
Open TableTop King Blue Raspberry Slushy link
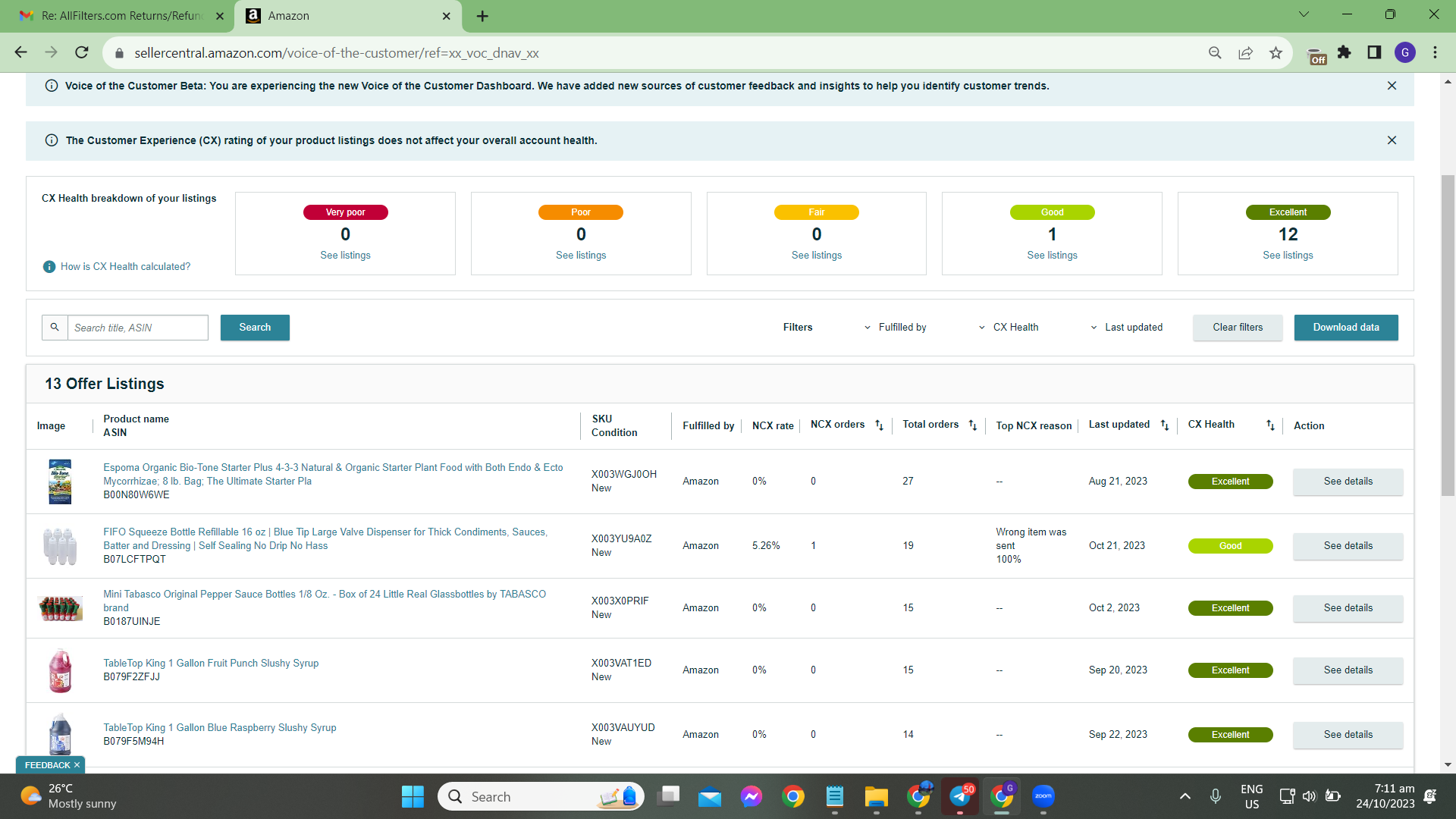220,728
